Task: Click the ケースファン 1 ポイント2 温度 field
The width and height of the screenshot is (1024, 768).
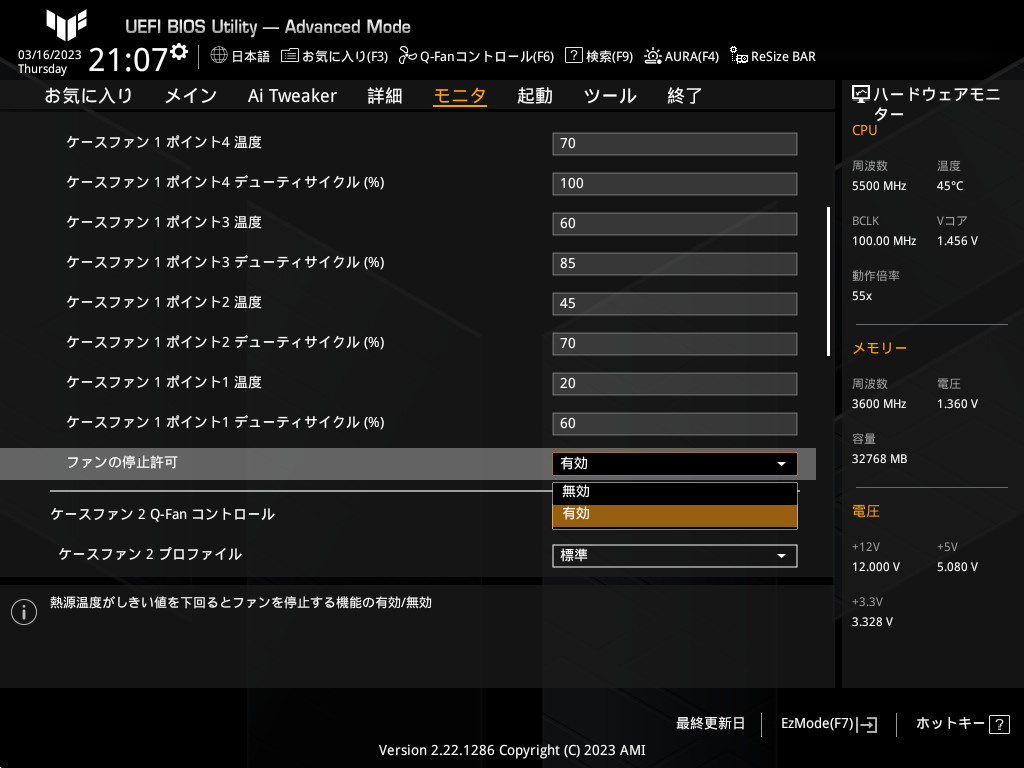Action: pos(675,304)
